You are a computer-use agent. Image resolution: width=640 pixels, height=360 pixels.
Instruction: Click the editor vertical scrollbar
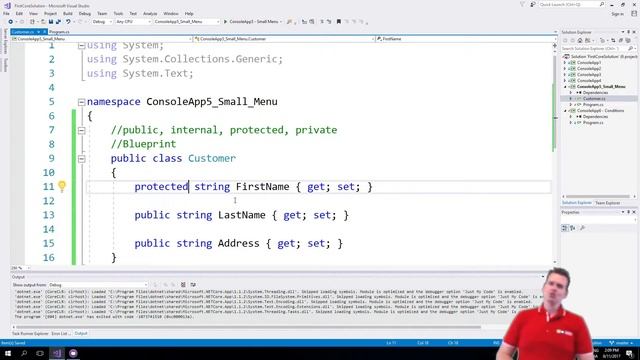point(554,155)
